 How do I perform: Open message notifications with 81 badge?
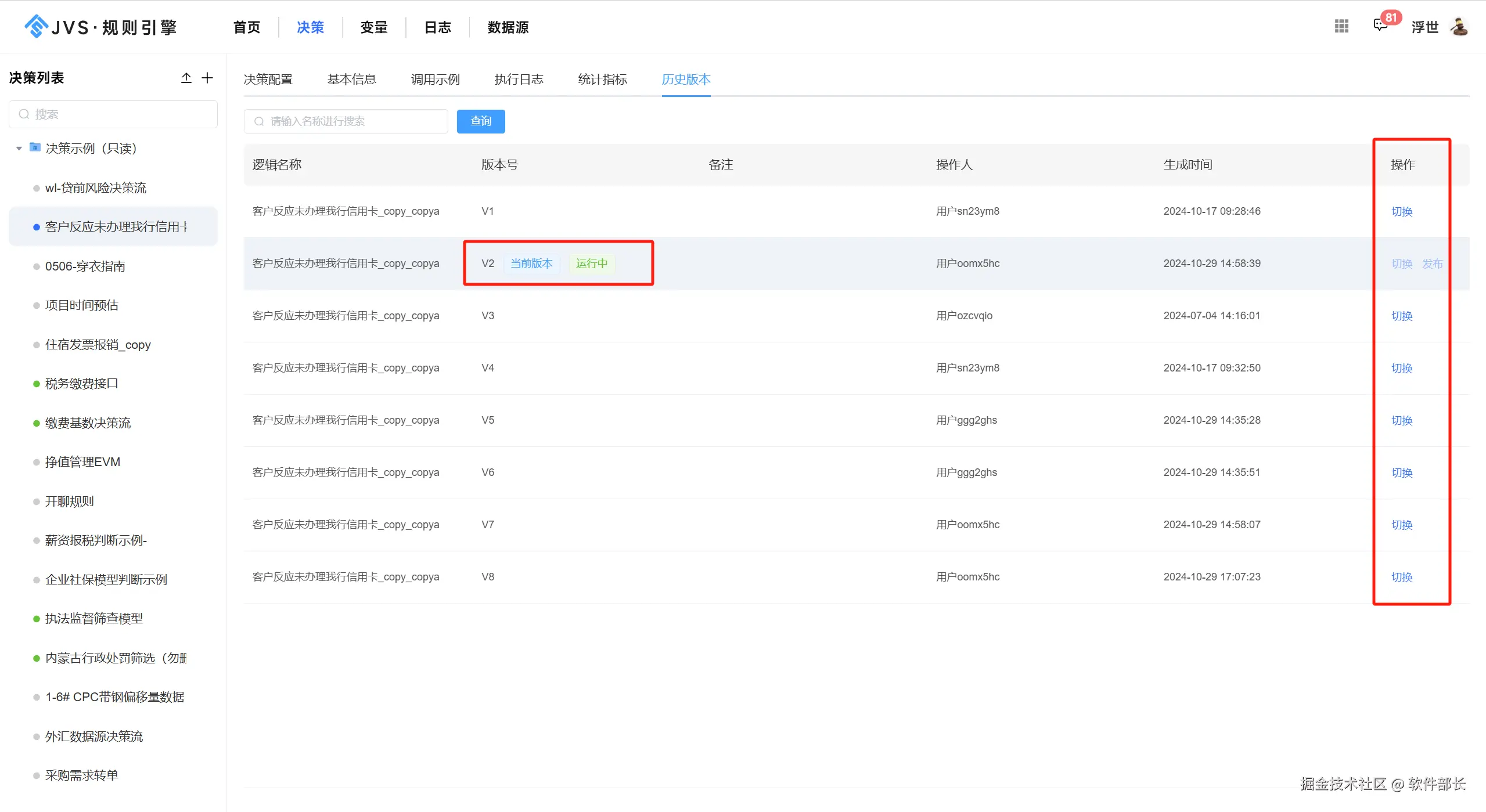(x=1380, y=26)
